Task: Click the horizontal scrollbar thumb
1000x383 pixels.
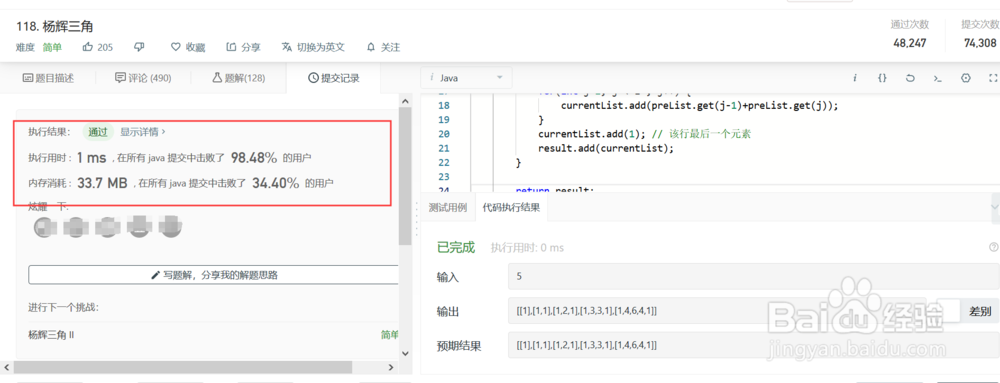Action: click(x=182, y=368)
